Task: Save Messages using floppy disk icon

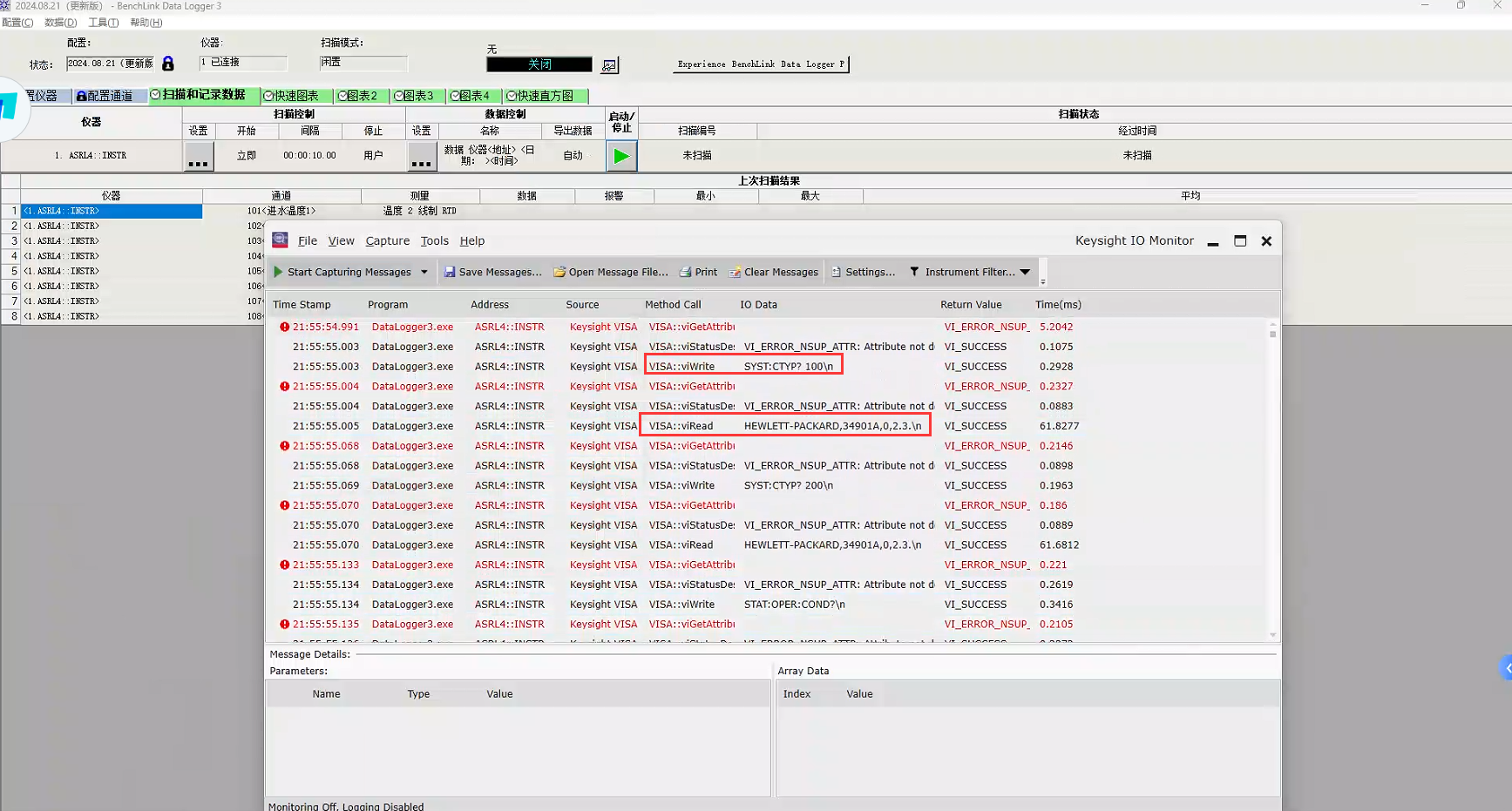Action: 450,272
